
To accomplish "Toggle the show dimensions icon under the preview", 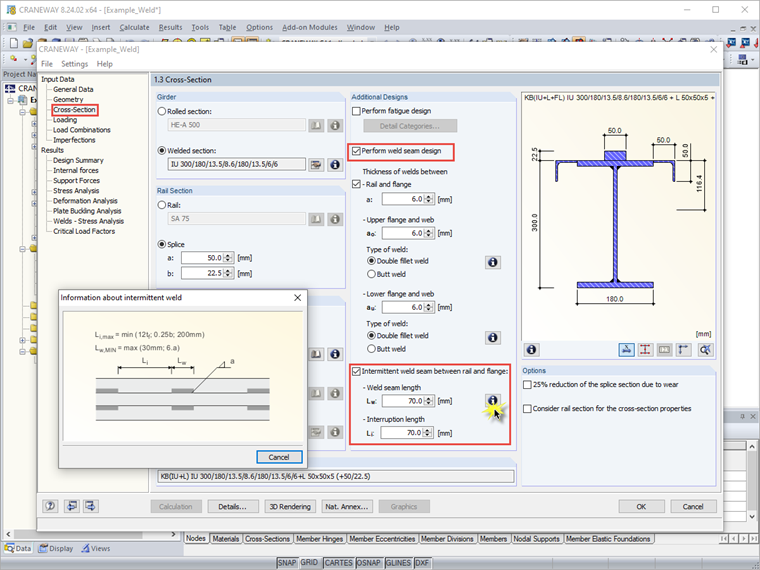I will pos(626,349).
